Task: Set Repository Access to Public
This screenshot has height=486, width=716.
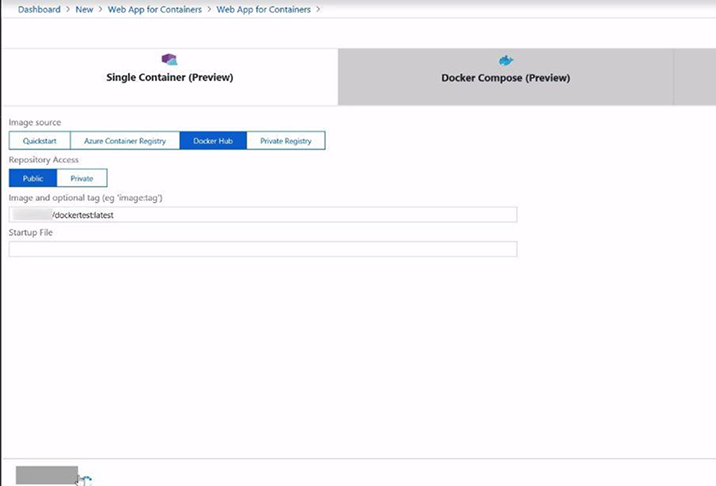Action: 33,178
